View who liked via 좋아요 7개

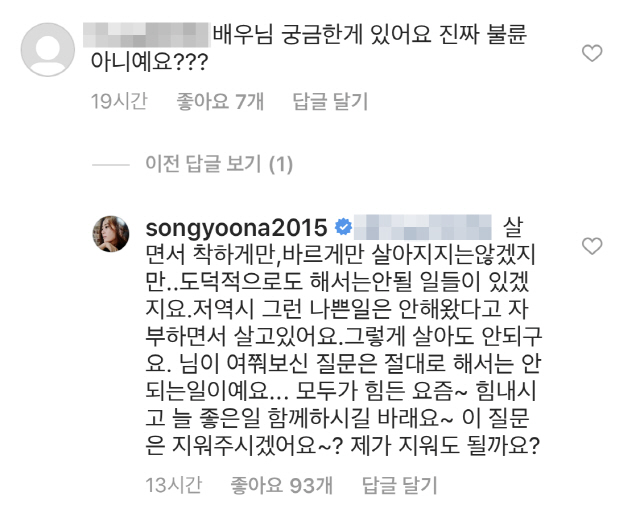pyautogui.click(x=220, y=101)
